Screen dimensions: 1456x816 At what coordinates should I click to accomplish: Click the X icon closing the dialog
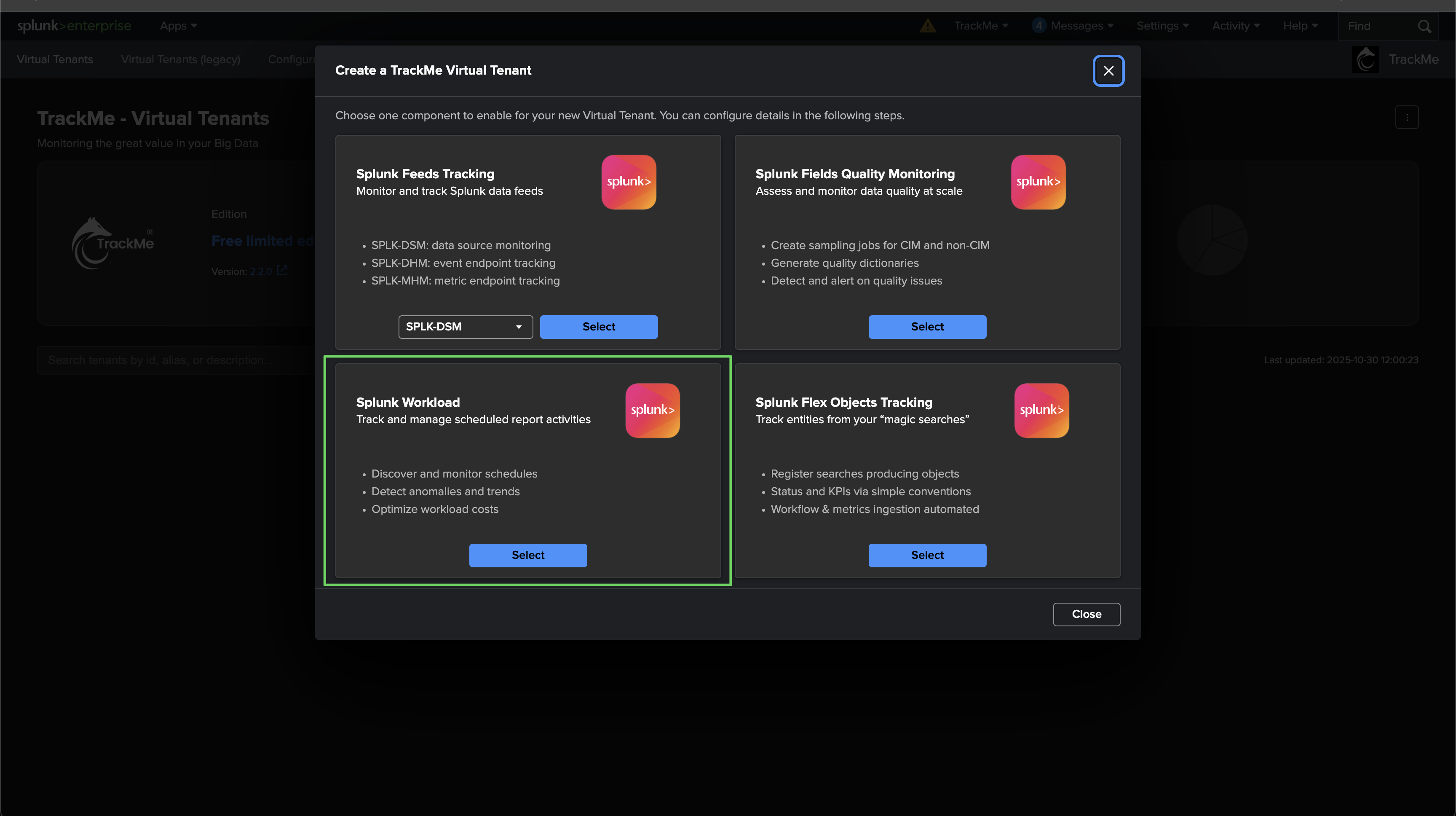1108,71
